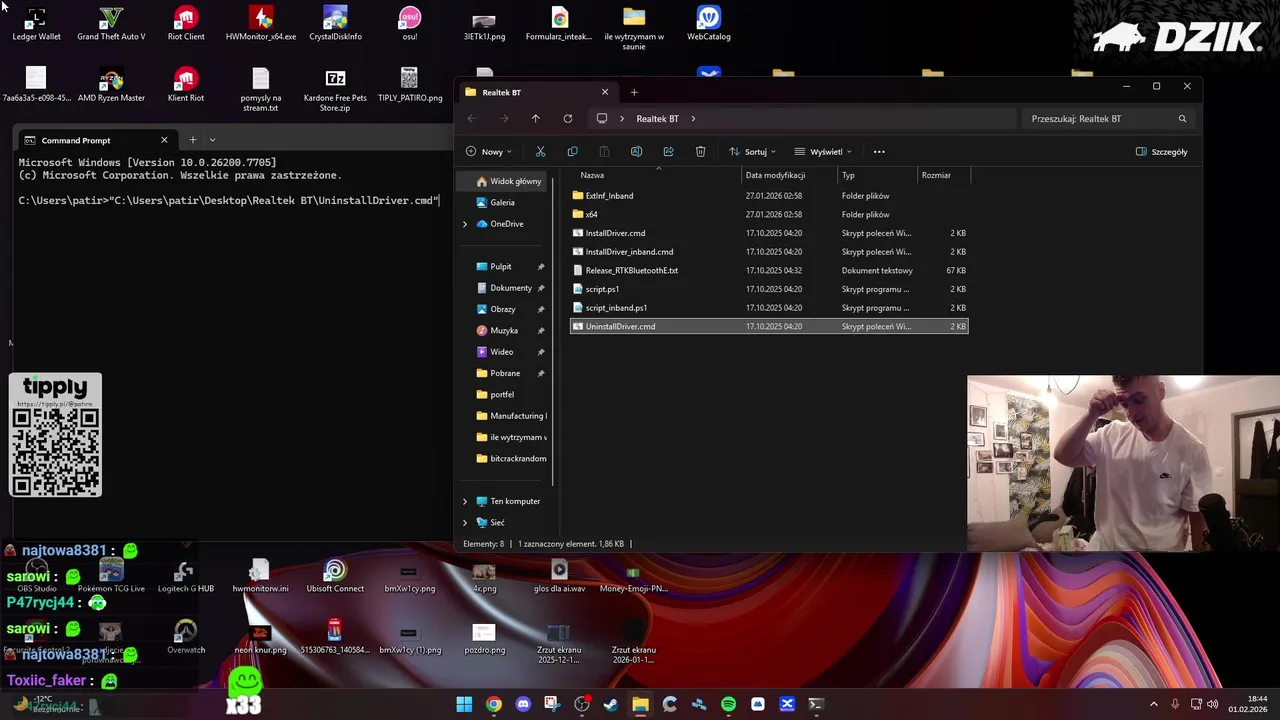Toggle the Szczegóły details pane
1280x720 pixels.
1161,152
